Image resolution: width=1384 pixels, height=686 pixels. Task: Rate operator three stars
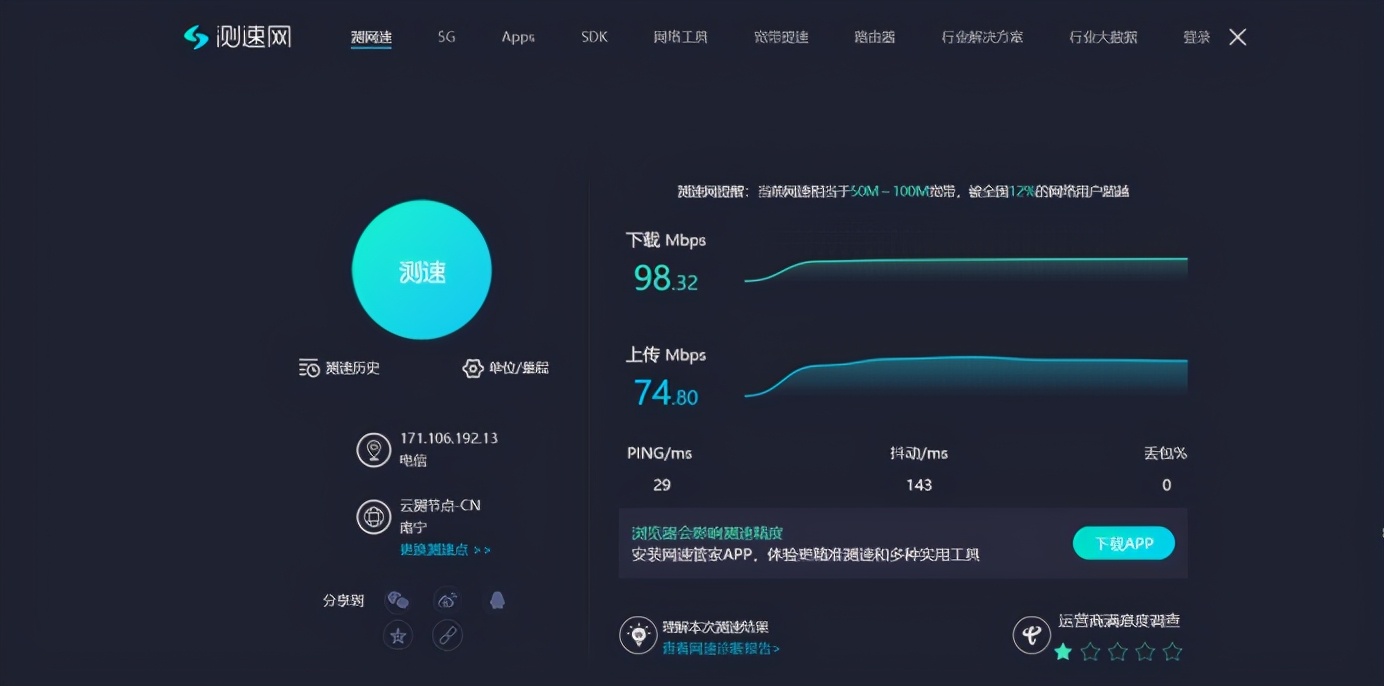[x=1118, y=652]
